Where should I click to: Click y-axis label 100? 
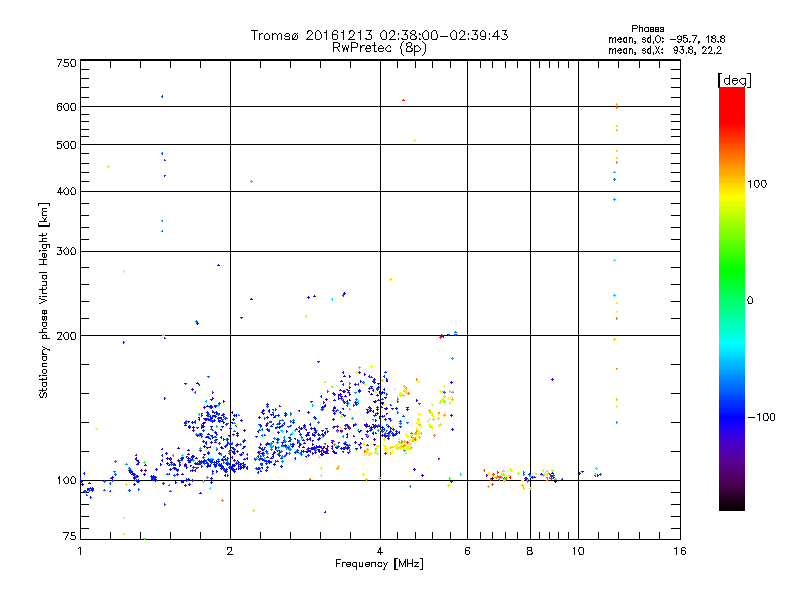tap(66, 481)
